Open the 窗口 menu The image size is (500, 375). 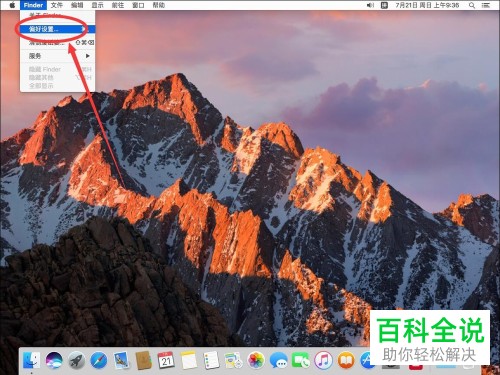coord(138,5)
